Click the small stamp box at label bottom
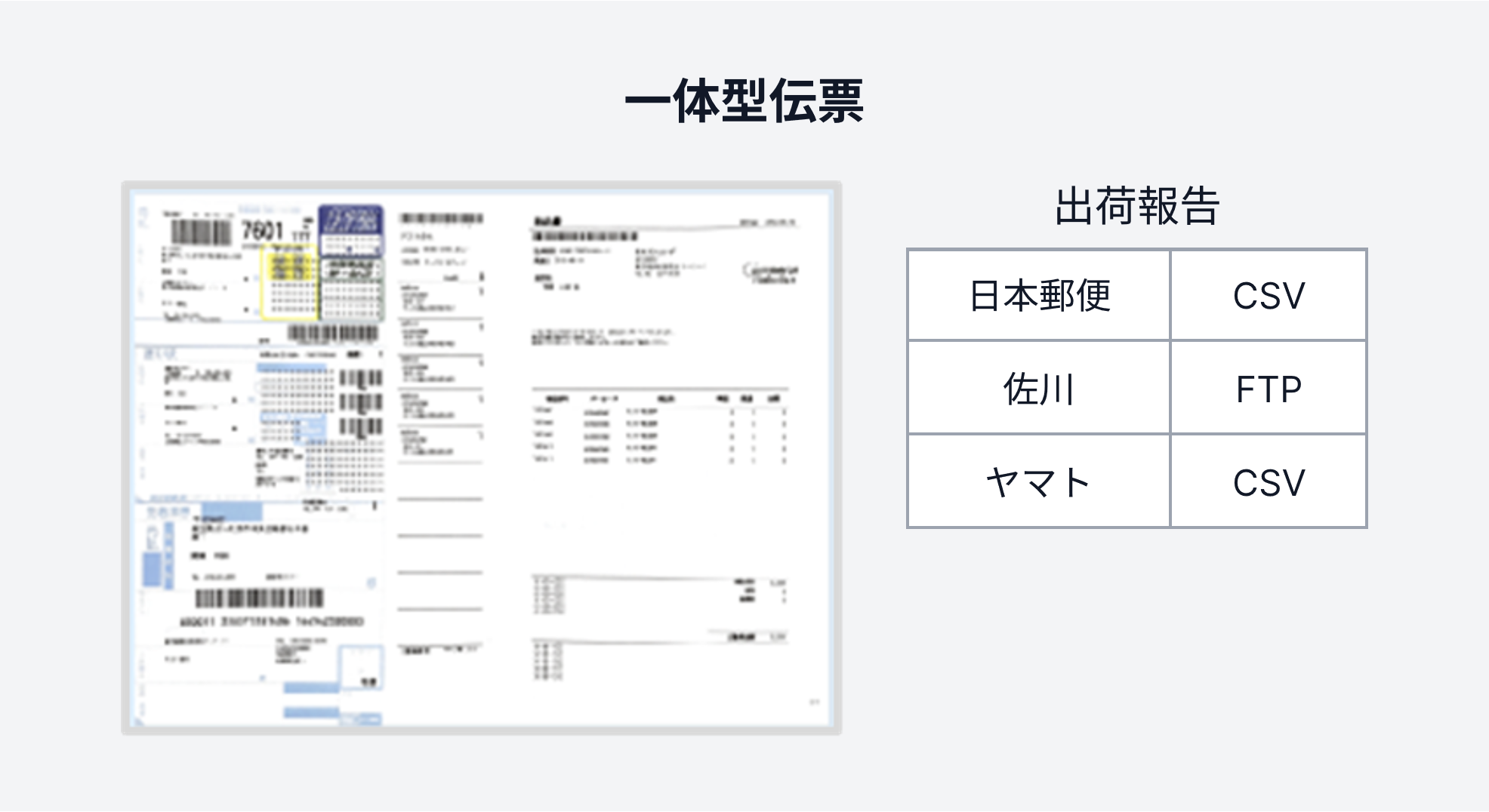The height and width of the screenshot is (812, 1489). point(361,667)
